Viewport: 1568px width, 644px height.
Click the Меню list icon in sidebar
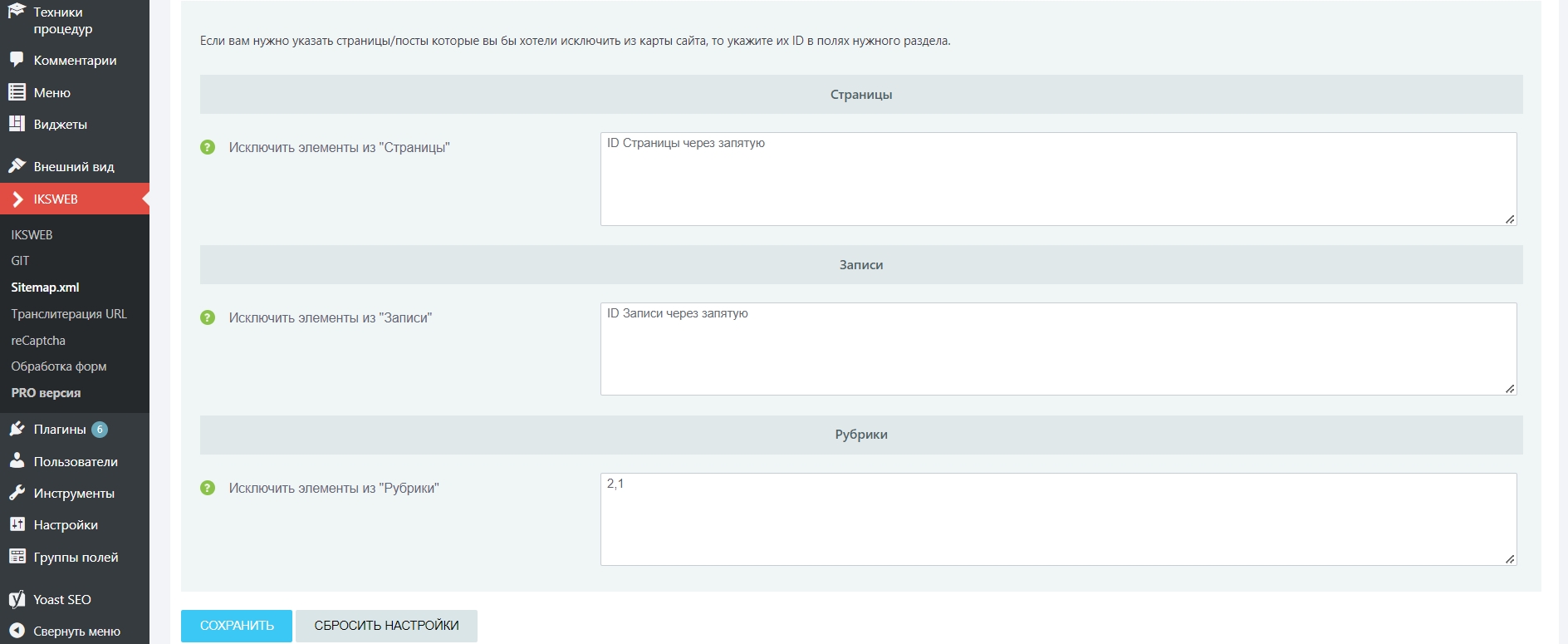point(17,92)
